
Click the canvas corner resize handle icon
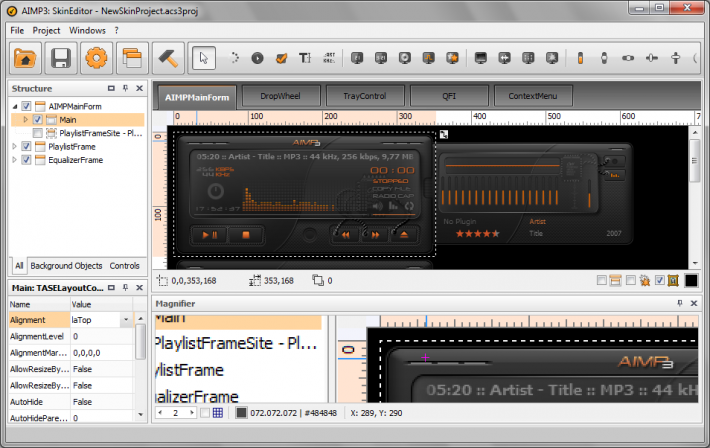(x=444, y=135)
